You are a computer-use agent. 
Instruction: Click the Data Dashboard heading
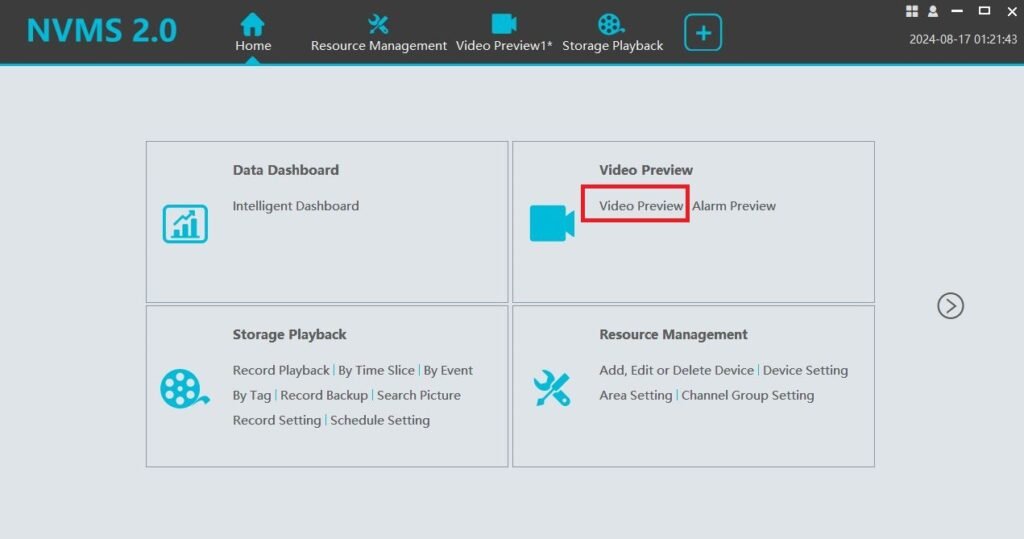coord(286,170)
